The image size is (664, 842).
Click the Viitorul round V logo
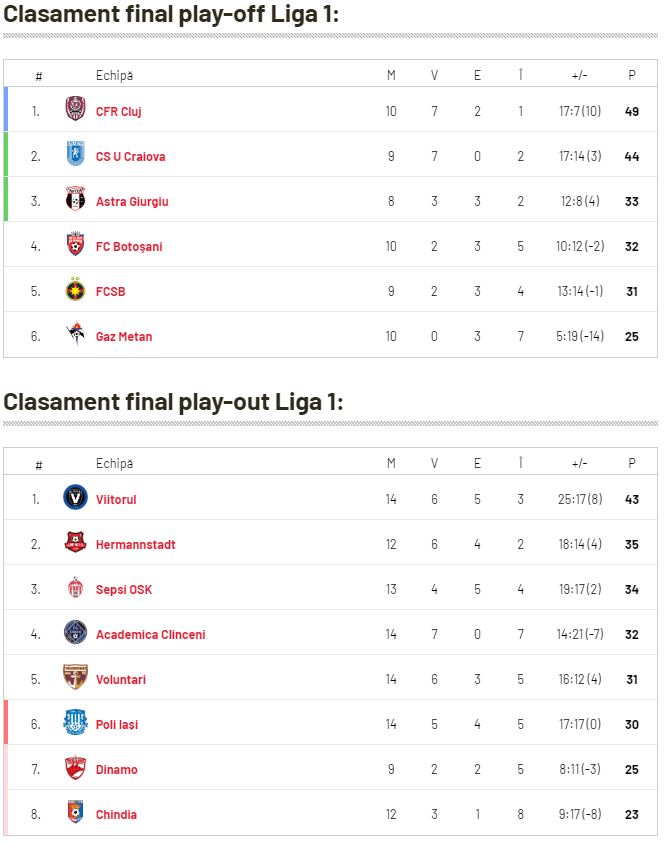[75, 497]
